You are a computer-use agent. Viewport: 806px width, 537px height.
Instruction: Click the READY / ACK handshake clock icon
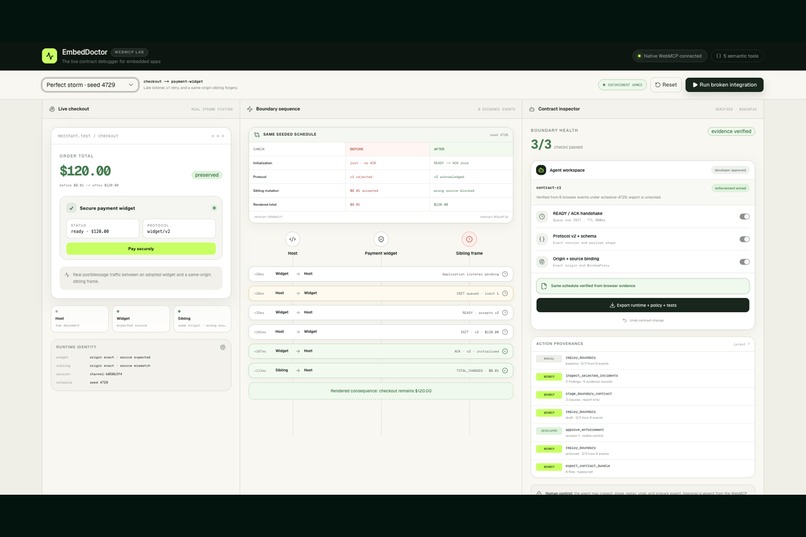click(x=542, y=216)
